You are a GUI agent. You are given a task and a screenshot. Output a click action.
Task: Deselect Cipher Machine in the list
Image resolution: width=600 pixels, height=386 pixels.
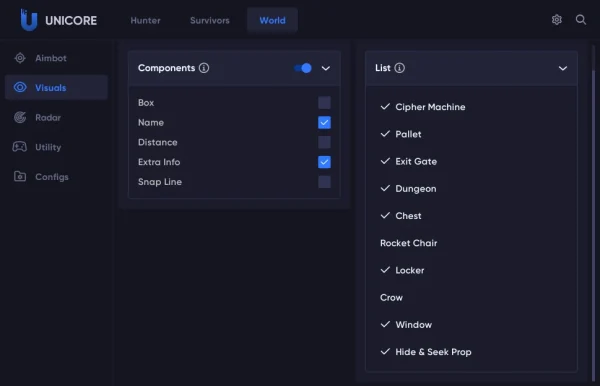point(471,107)
